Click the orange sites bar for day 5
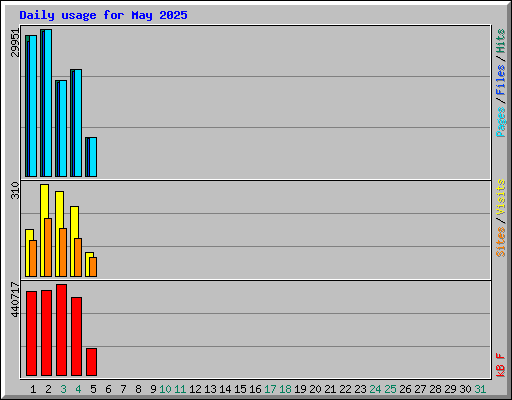The width and height of the screenshot is (512, 400). point(93,267)
